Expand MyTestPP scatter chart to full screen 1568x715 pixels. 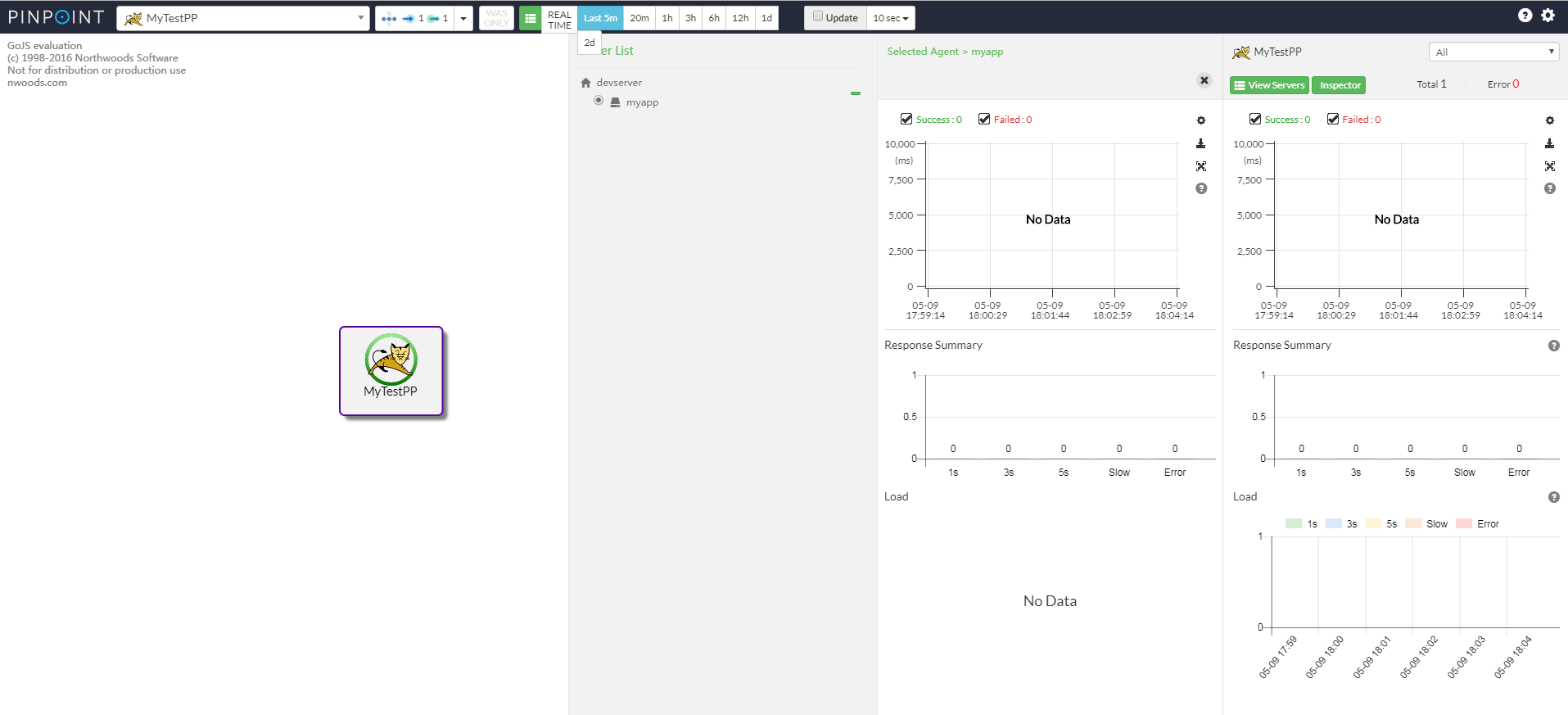tap(1550, 166)
